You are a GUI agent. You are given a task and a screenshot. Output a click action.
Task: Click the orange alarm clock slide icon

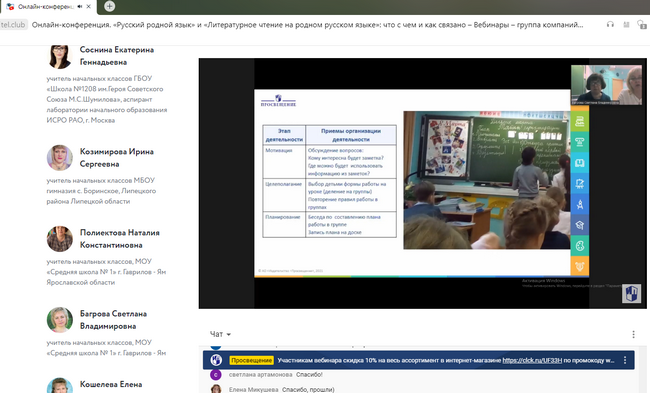pos(580,266)
